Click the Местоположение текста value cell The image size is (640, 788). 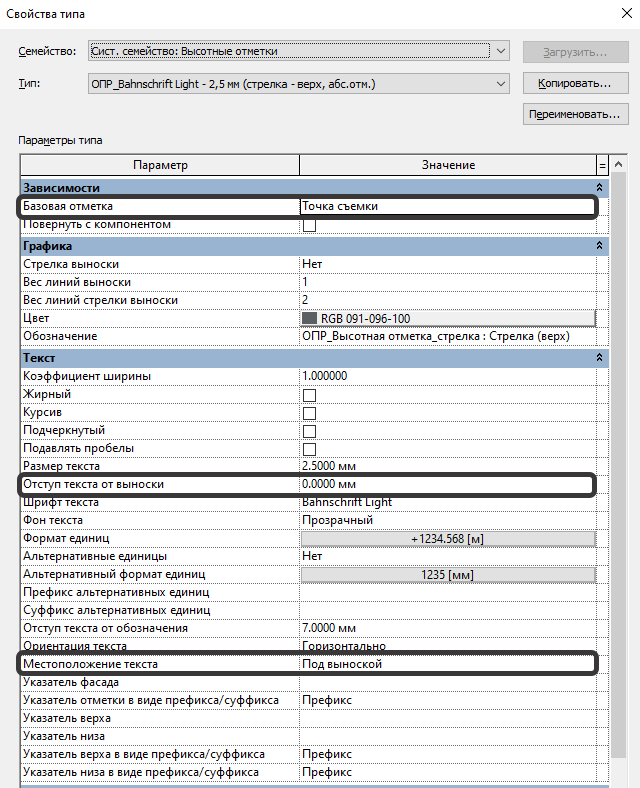click(448, 664)
